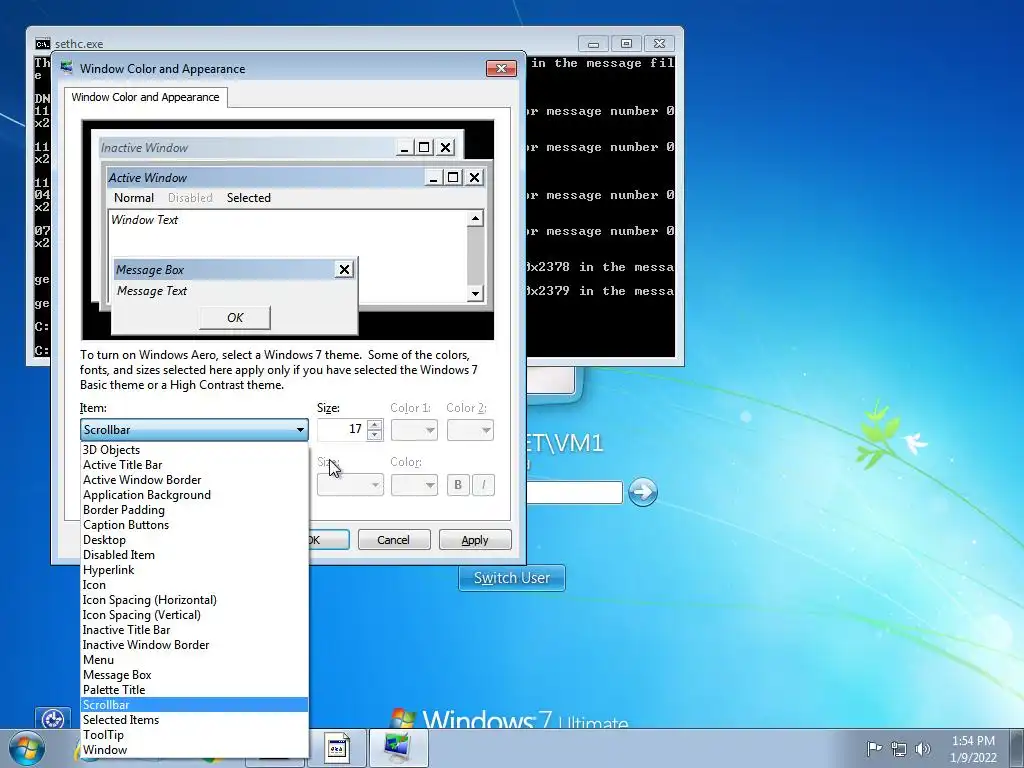The width and height of the screenshot is (1024, 768).
Task: Click Selected in the preview menu bar
Action: click(249, 198)
